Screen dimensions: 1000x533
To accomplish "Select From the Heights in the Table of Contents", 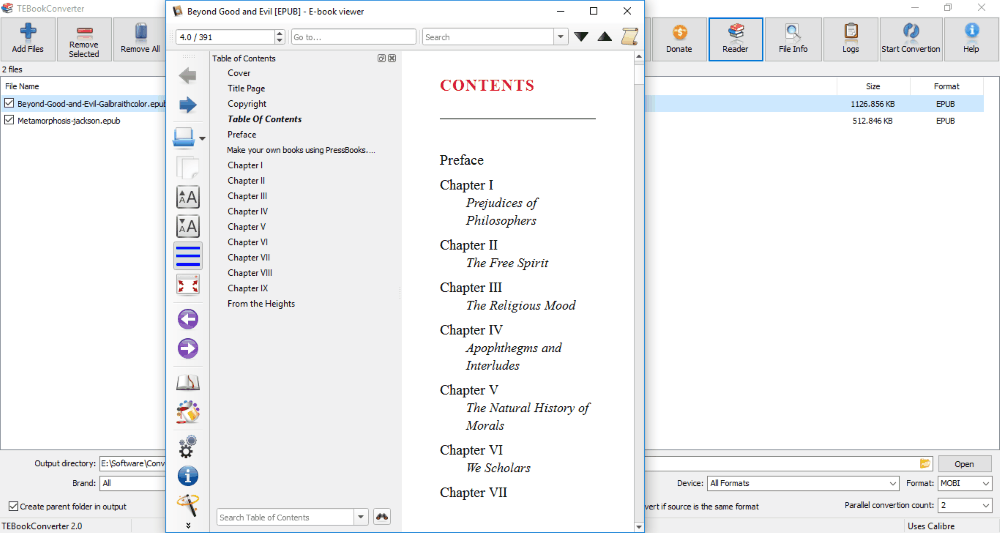I will pyautogui.click(x=261, y=303).
